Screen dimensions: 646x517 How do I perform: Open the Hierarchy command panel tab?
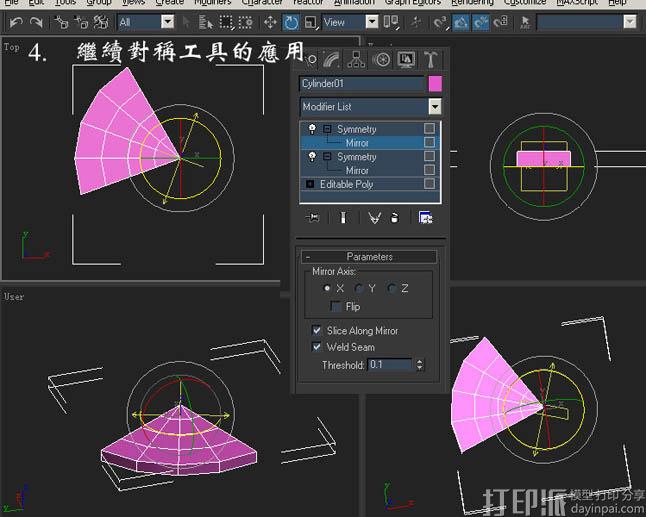pyautogui.click(x=358, y=60)
